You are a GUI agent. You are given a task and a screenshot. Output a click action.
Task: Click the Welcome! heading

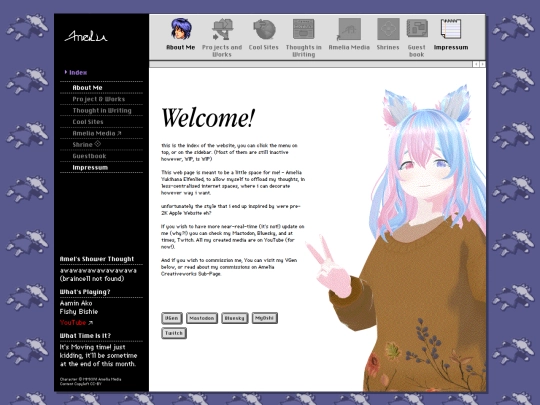208,117
